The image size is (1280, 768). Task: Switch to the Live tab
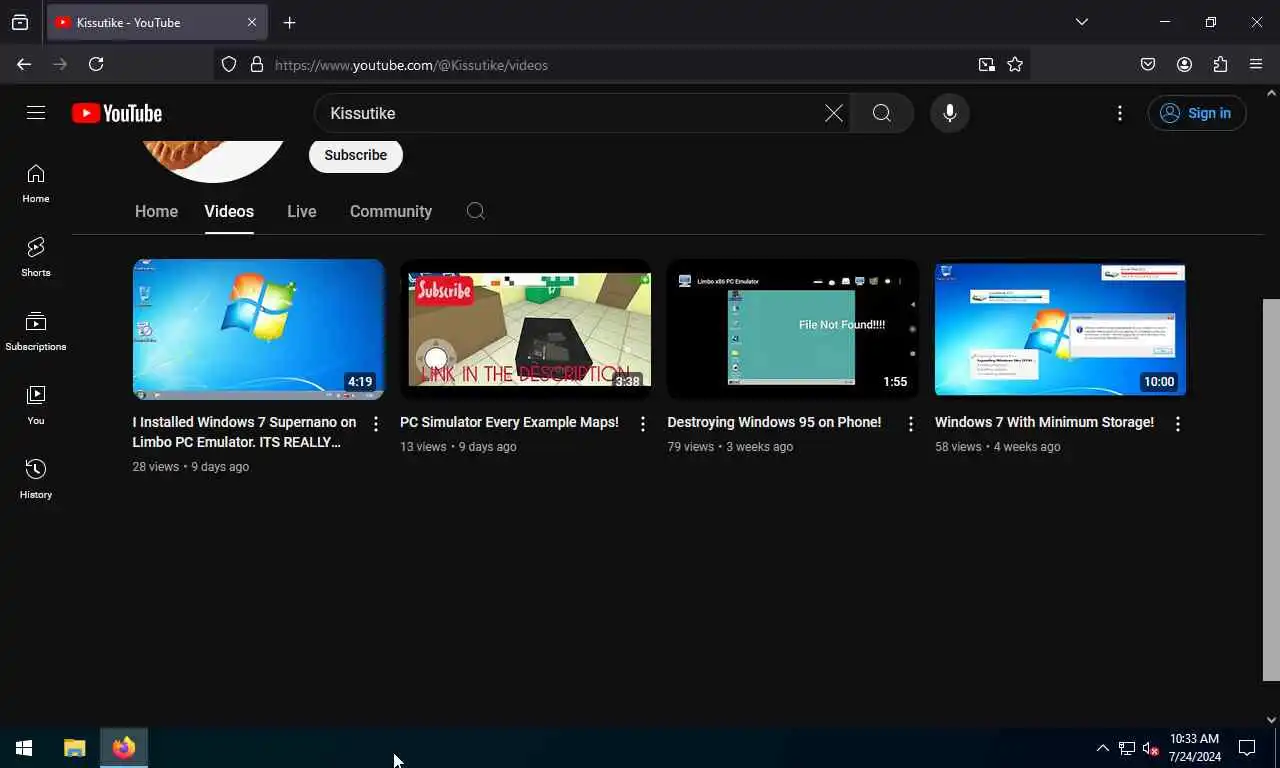pyautogui.click(x=302, y=211)
